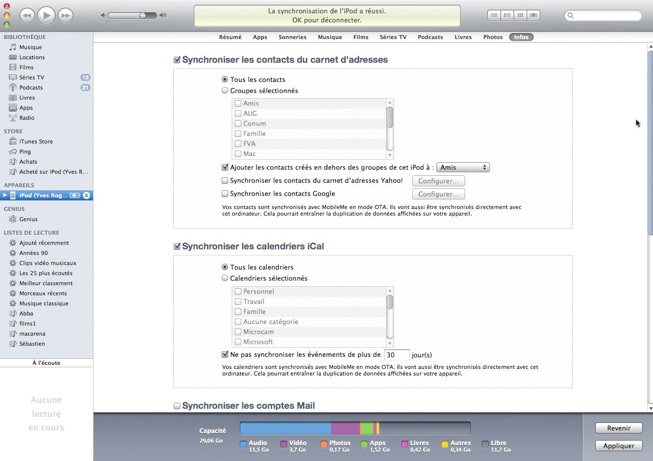Select Groupes sélectionnés radio button
Screen dimensions: 653x461
click(225, 90)
